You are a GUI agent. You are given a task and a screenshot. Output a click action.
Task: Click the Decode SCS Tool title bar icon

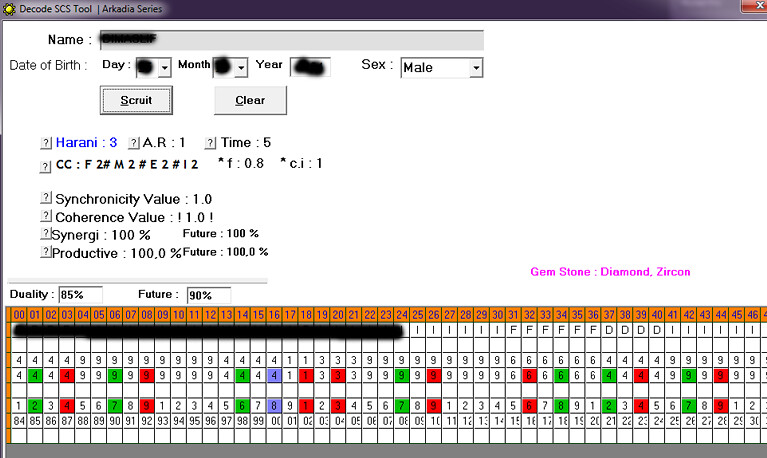pyautogui.click(x=9, y=9)
